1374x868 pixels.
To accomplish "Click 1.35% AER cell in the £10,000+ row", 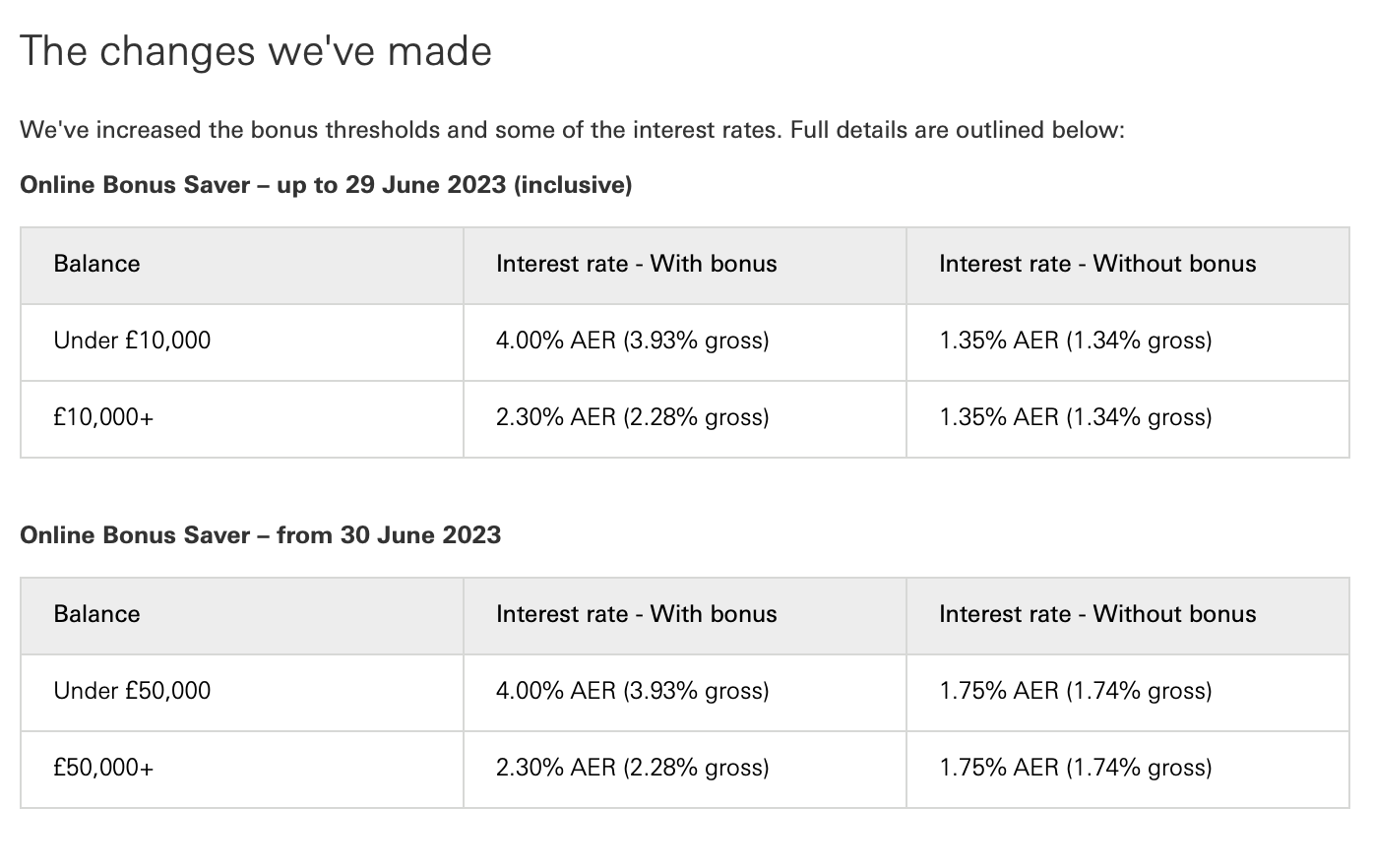I will [x=1128, y=419].
